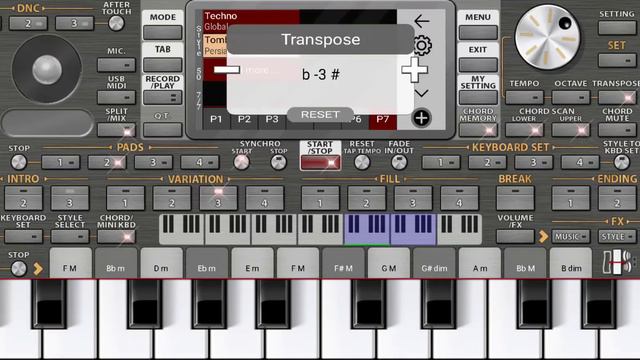Toggle the CHORD MUTE button
The width and height of the screenshot is (640, 360).
pyautogui.click(x=617, y=130)
